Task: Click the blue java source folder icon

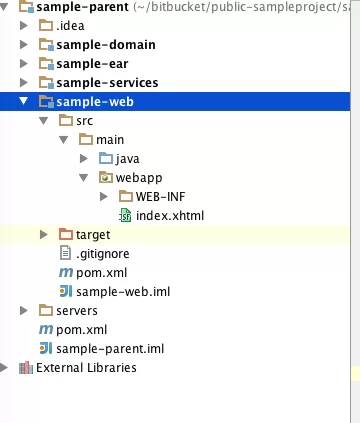Action: pyautogui.click(x=106, y=158)
